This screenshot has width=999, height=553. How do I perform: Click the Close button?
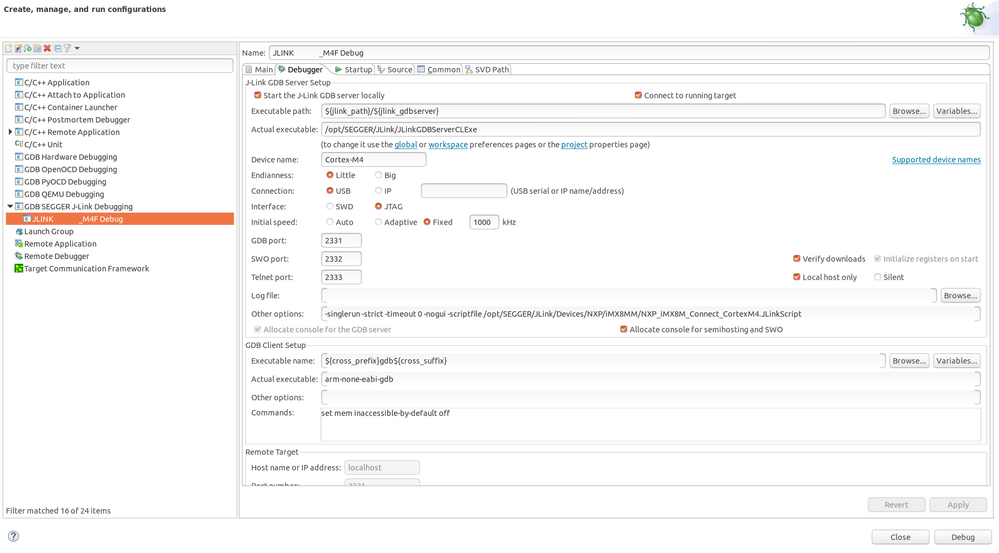click(900, 537)
